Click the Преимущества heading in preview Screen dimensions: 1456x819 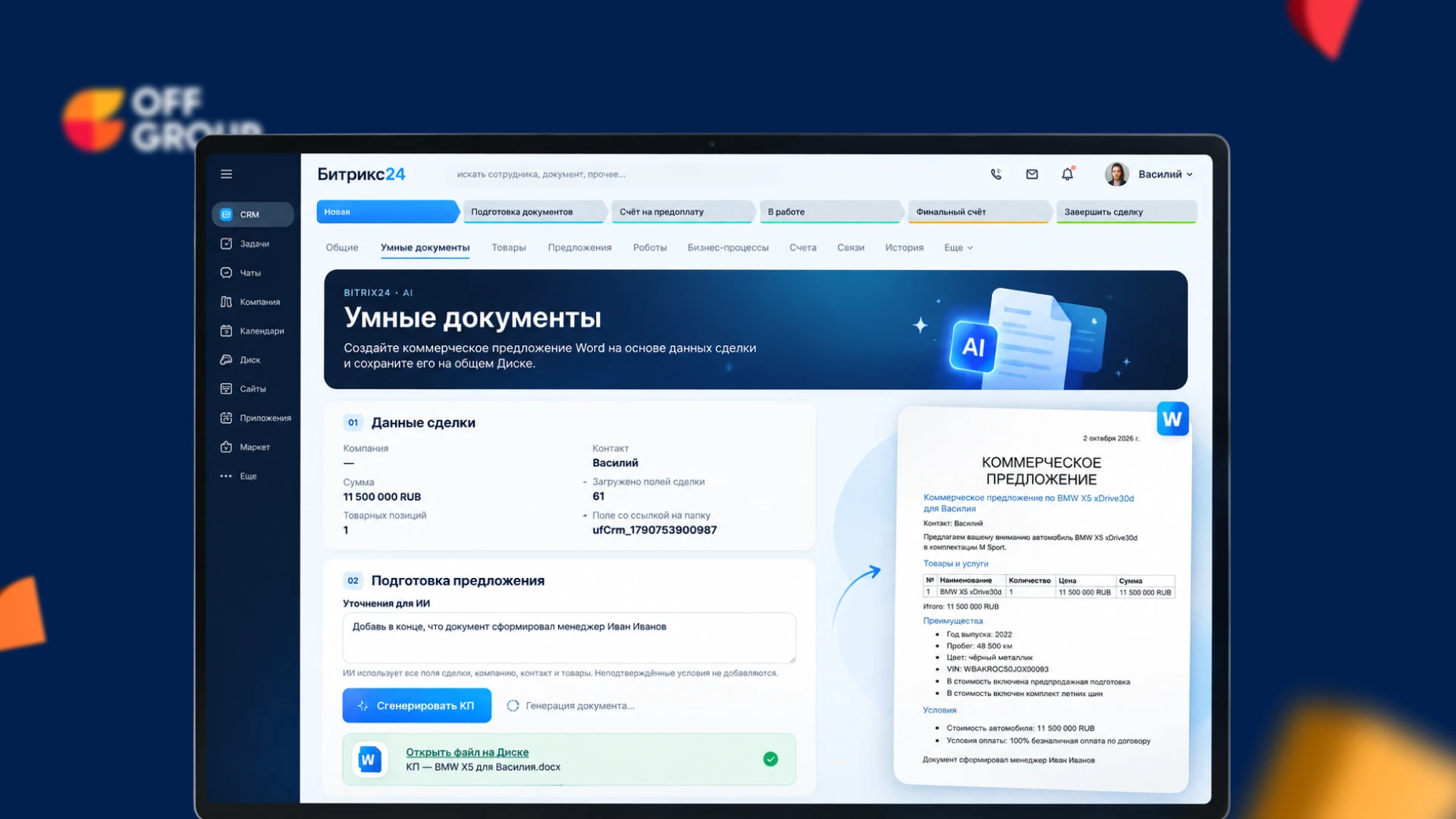pyautogui.click(x=952, y=621)
